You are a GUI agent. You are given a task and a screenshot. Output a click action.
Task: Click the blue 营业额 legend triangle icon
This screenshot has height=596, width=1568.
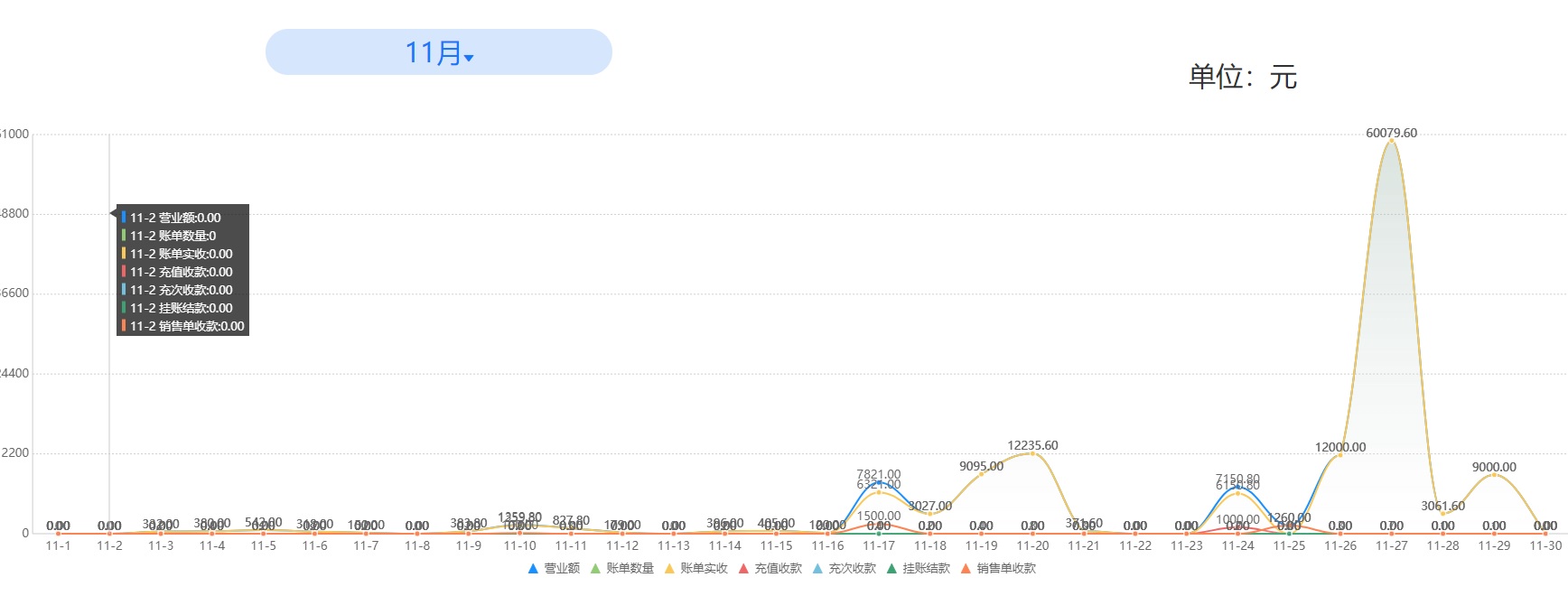pyautogui.click(x=533, y=569)
